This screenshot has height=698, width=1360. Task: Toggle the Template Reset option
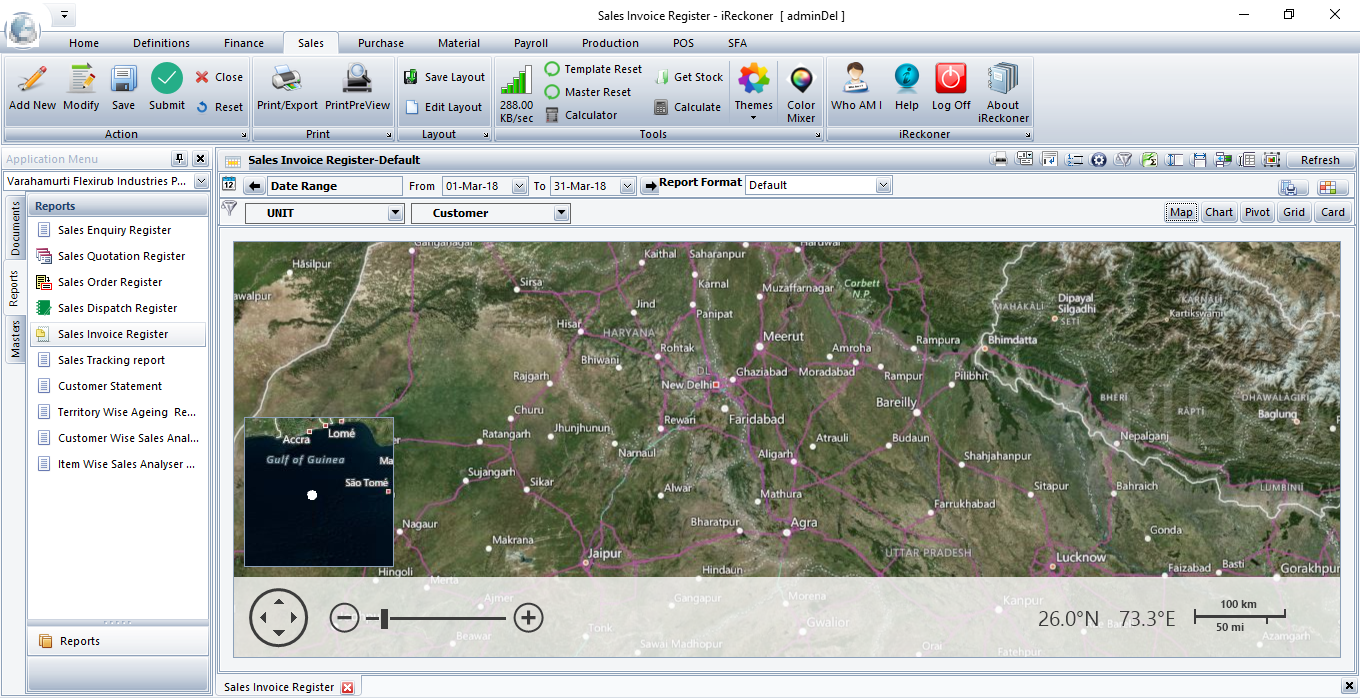[x=552, y=69]
